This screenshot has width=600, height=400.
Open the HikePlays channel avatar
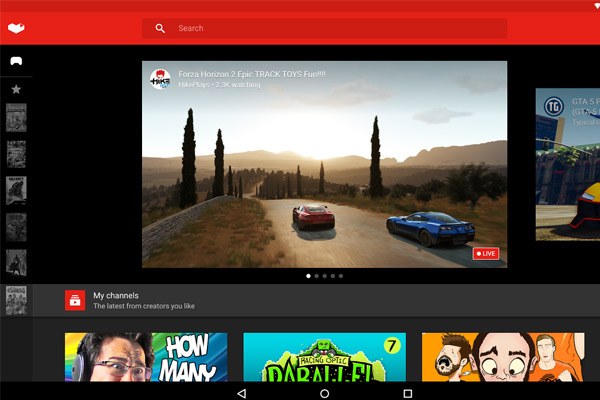click(160, 79)
